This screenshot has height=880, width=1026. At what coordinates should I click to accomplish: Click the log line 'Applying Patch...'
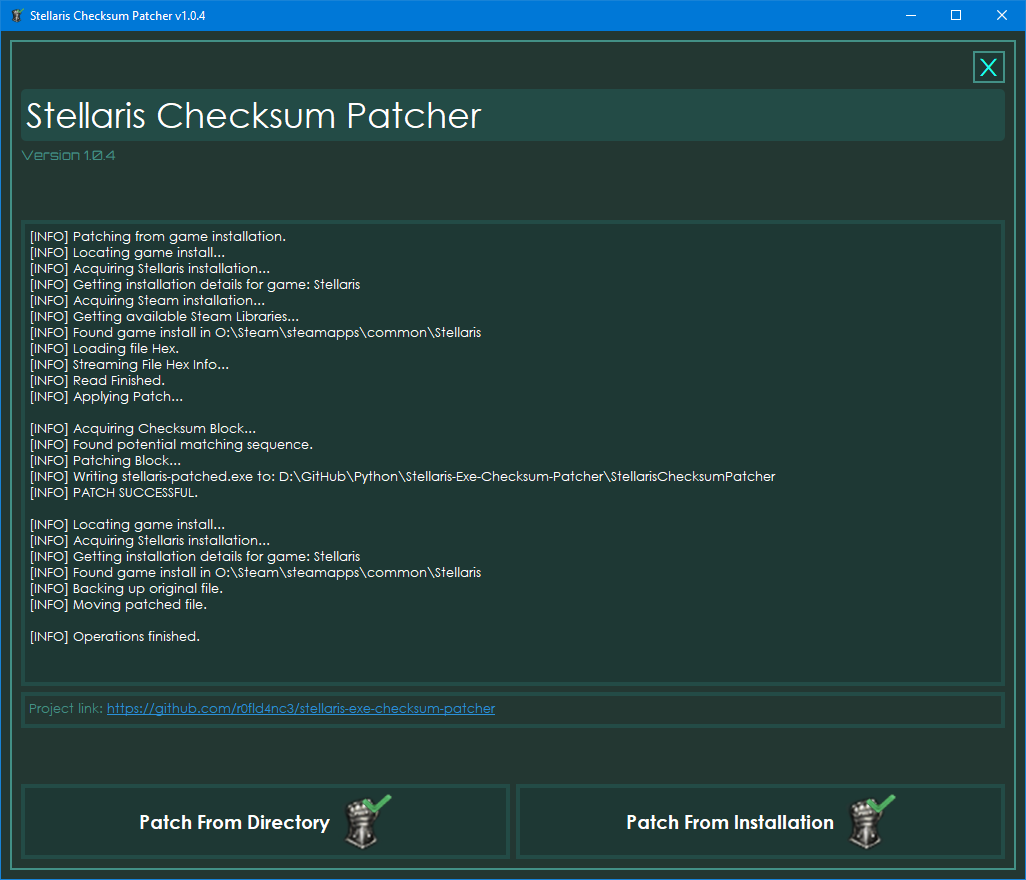click(x=107, y=396)
